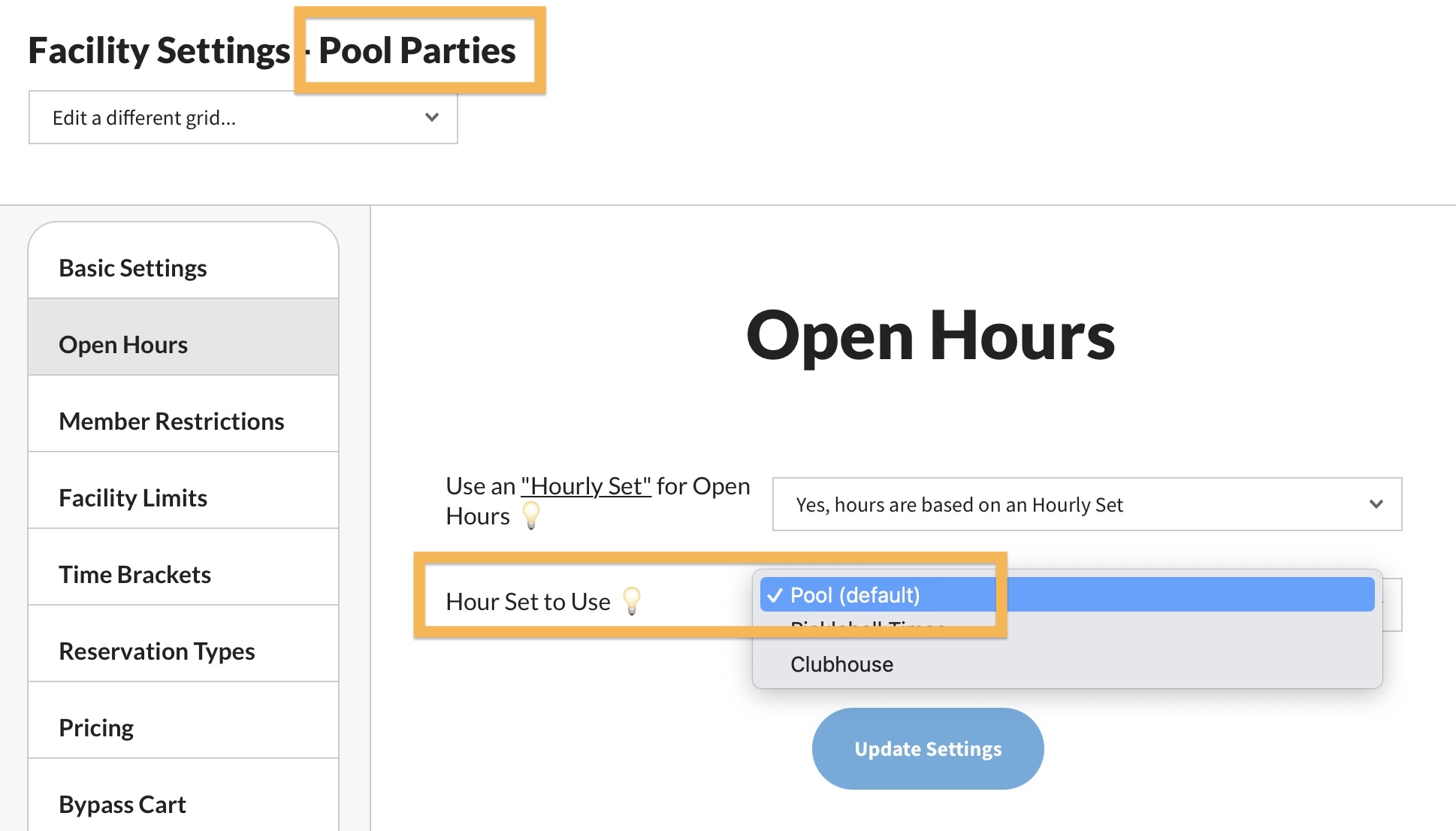Open the Edit a different grid dropdown

coord(243,117)
